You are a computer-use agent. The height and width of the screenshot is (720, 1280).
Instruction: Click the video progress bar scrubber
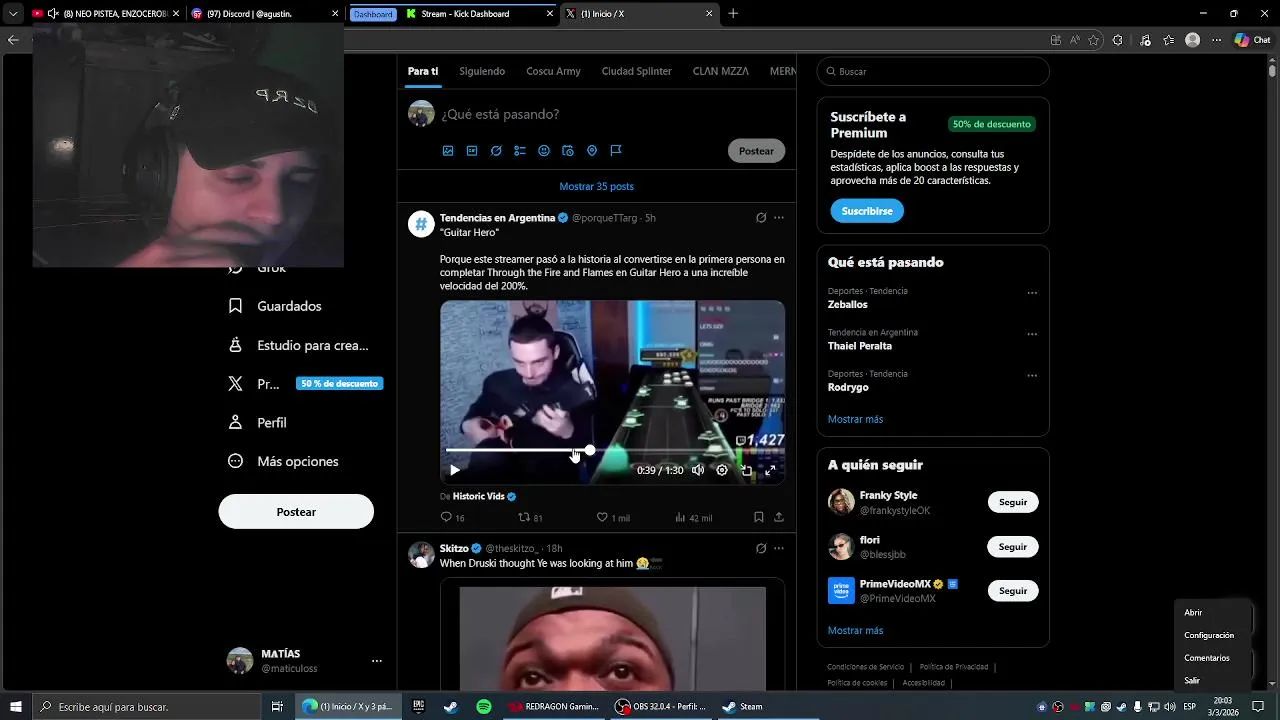tap(590, 451)
